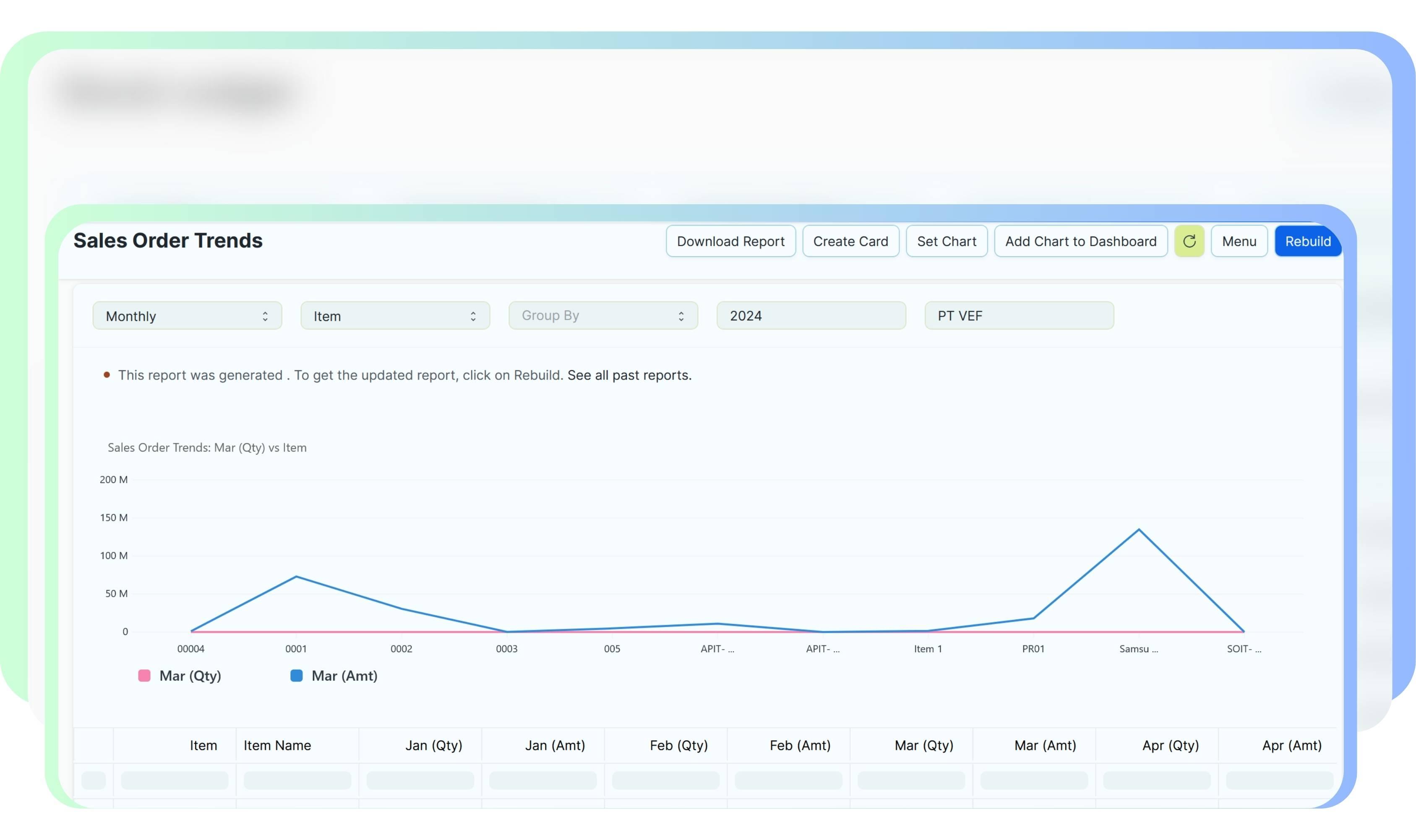
Task: Click the Create Card button
Action: pyautogui.click(x=850, y=241)
